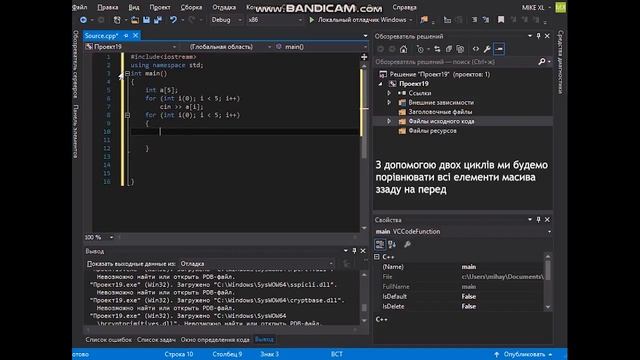Screen dimensions: 640x360
Task: Pin the Source.cpp tab
Action: (x=126, y=36)
